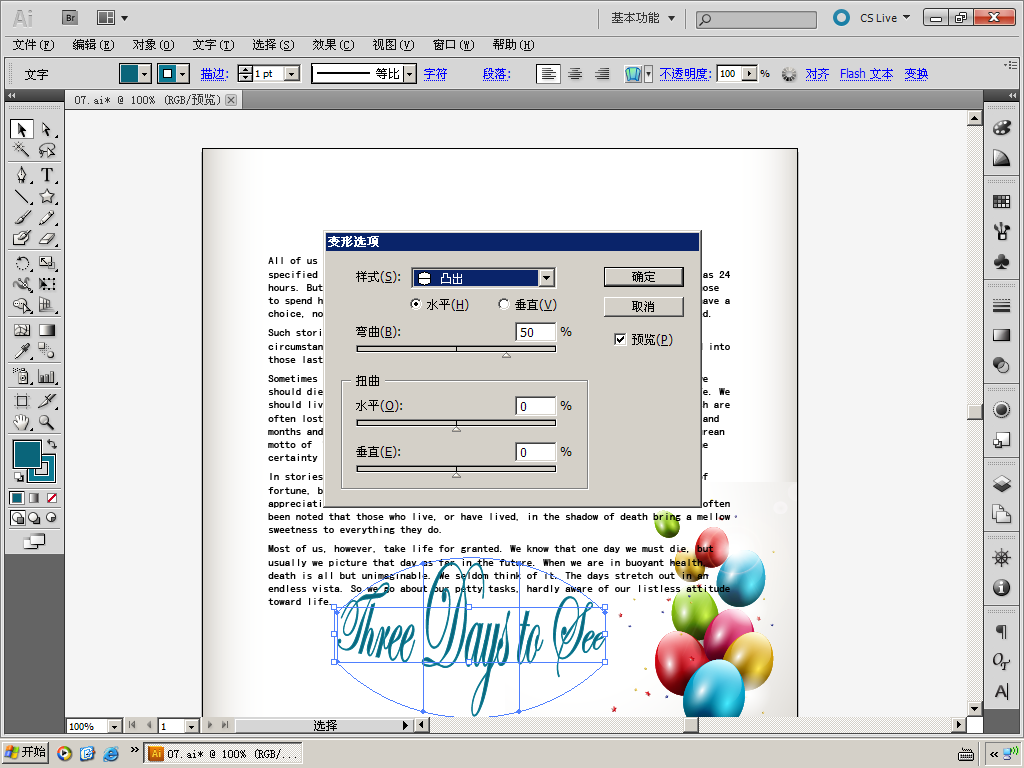Viewport: 1024px width, 768px height.
Task: Switch to Draw Behind mode
Action: point(34,518)
